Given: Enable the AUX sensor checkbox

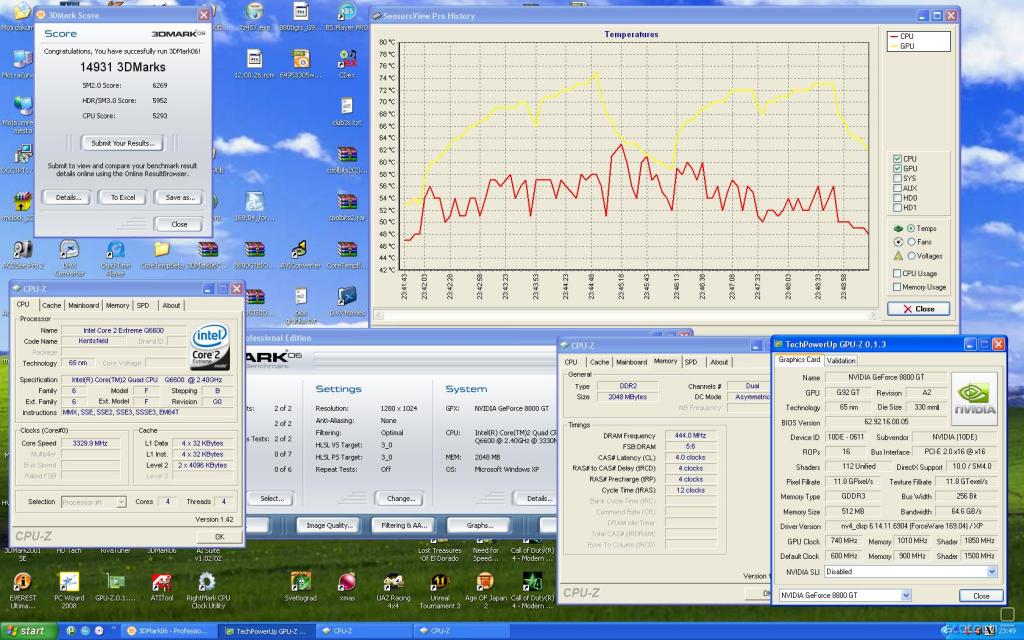Looking at the screenshot, I should (x=897, y=188).
